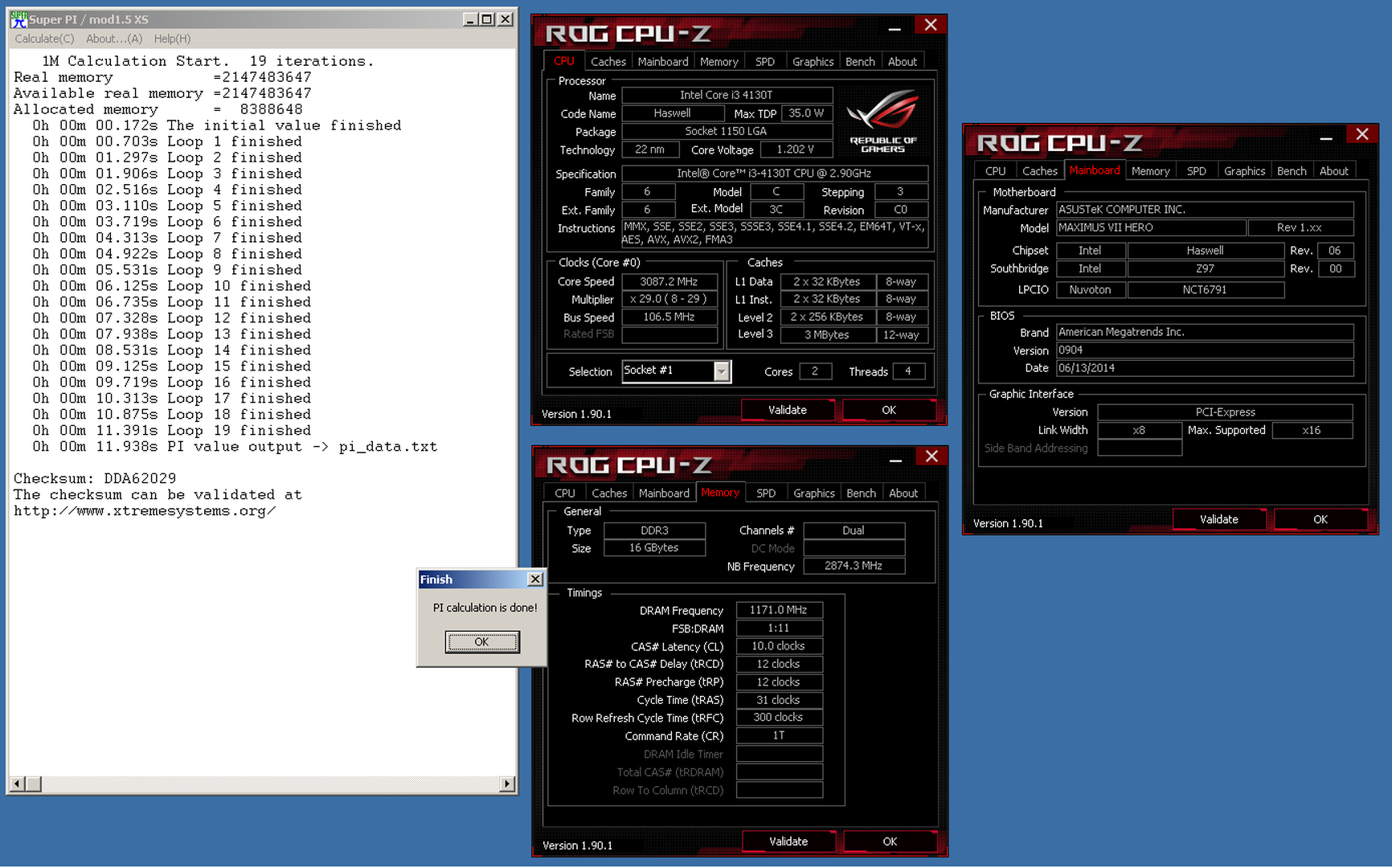Switch to Mainboard tab in top CPU-Z window
Image resolution: width=1392 pixels, height=868 pixels.
tap(663, 62)
